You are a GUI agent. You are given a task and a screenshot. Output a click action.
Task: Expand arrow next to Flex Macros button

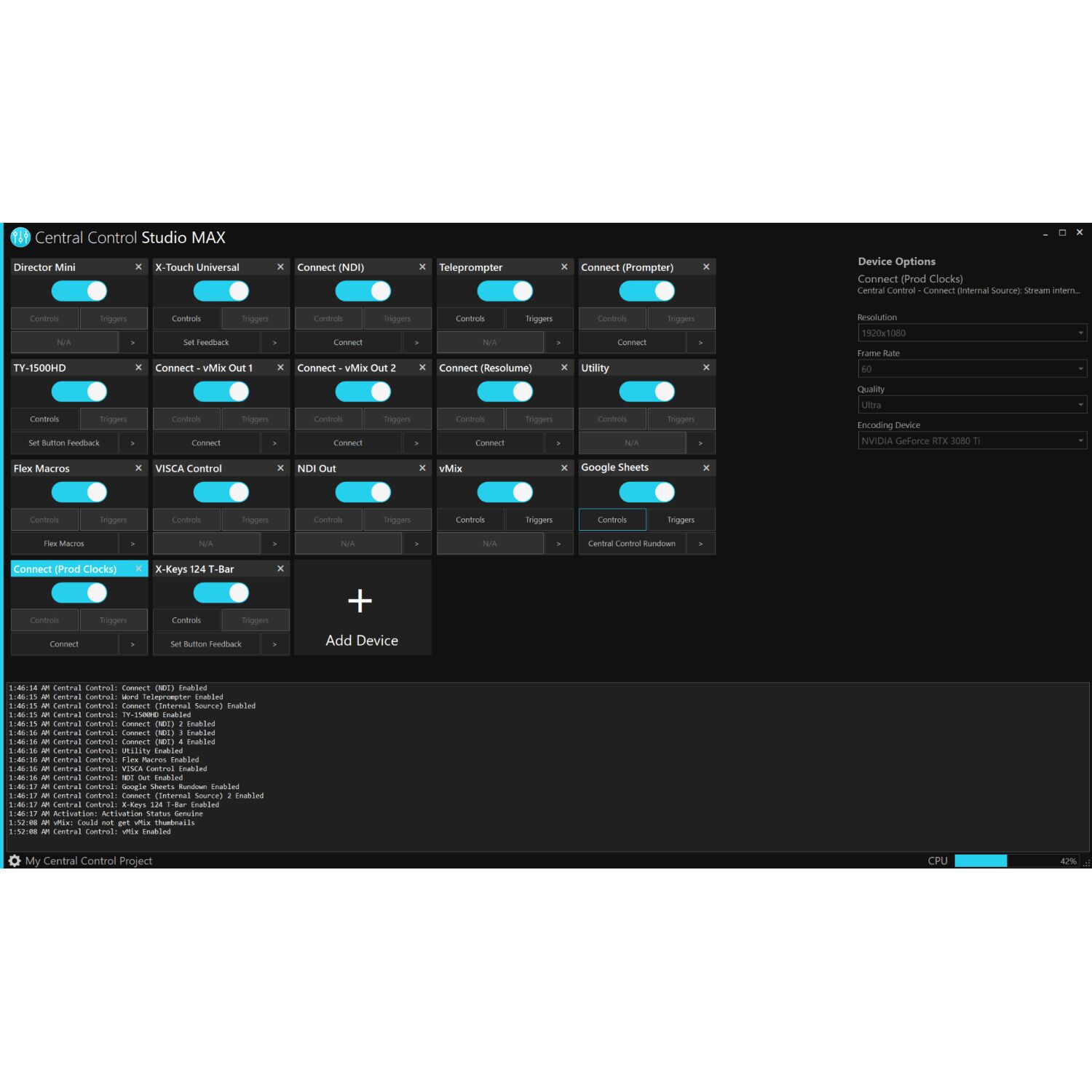click(x=132, y=543)
